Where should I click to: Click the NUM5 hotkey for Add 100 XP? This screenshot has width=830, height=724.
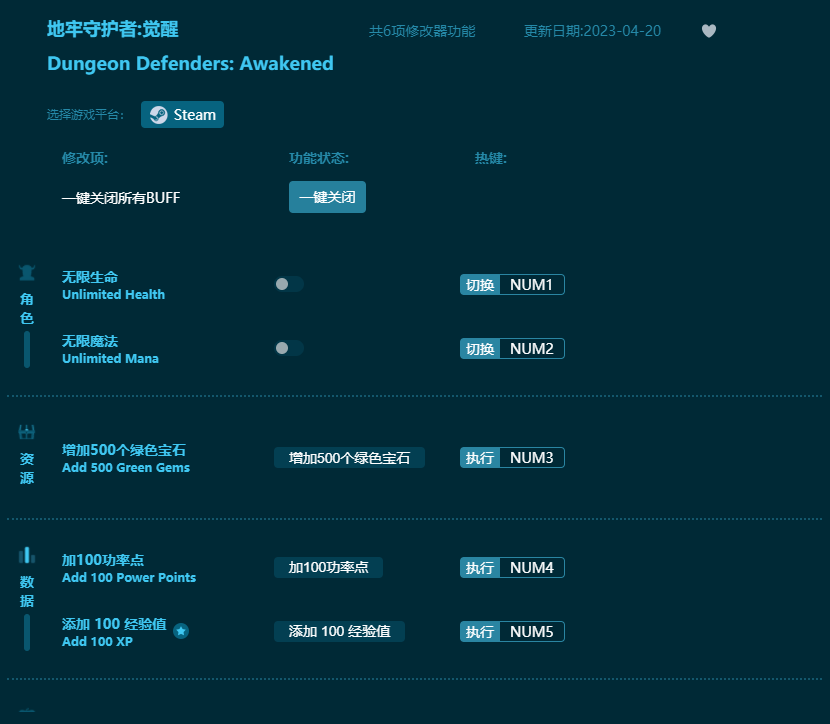tap(530, 631)
